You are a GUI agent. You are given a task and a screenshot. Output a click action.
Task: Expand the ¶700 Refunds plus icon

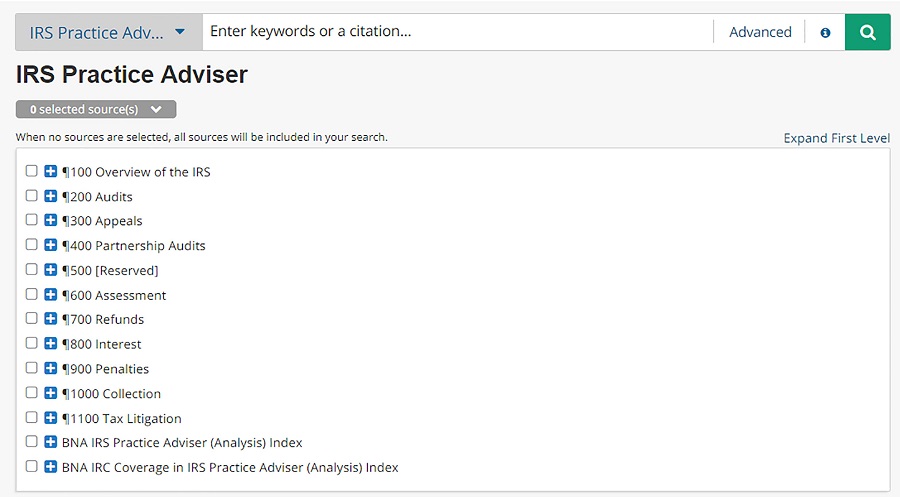pyautogui.click(x=51, y=319)
